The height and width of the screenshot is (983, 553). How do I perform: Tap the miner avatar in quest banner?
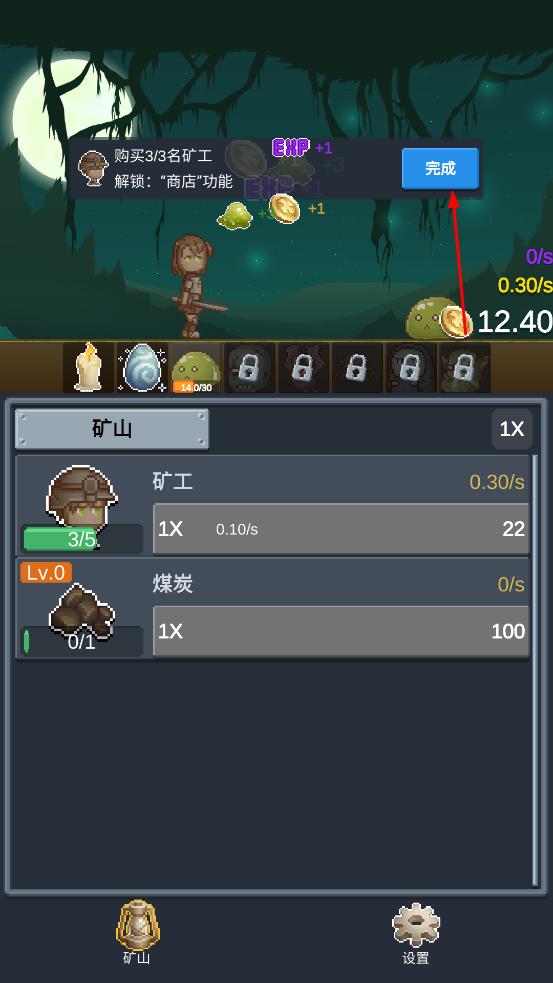(x=93, y=168)
